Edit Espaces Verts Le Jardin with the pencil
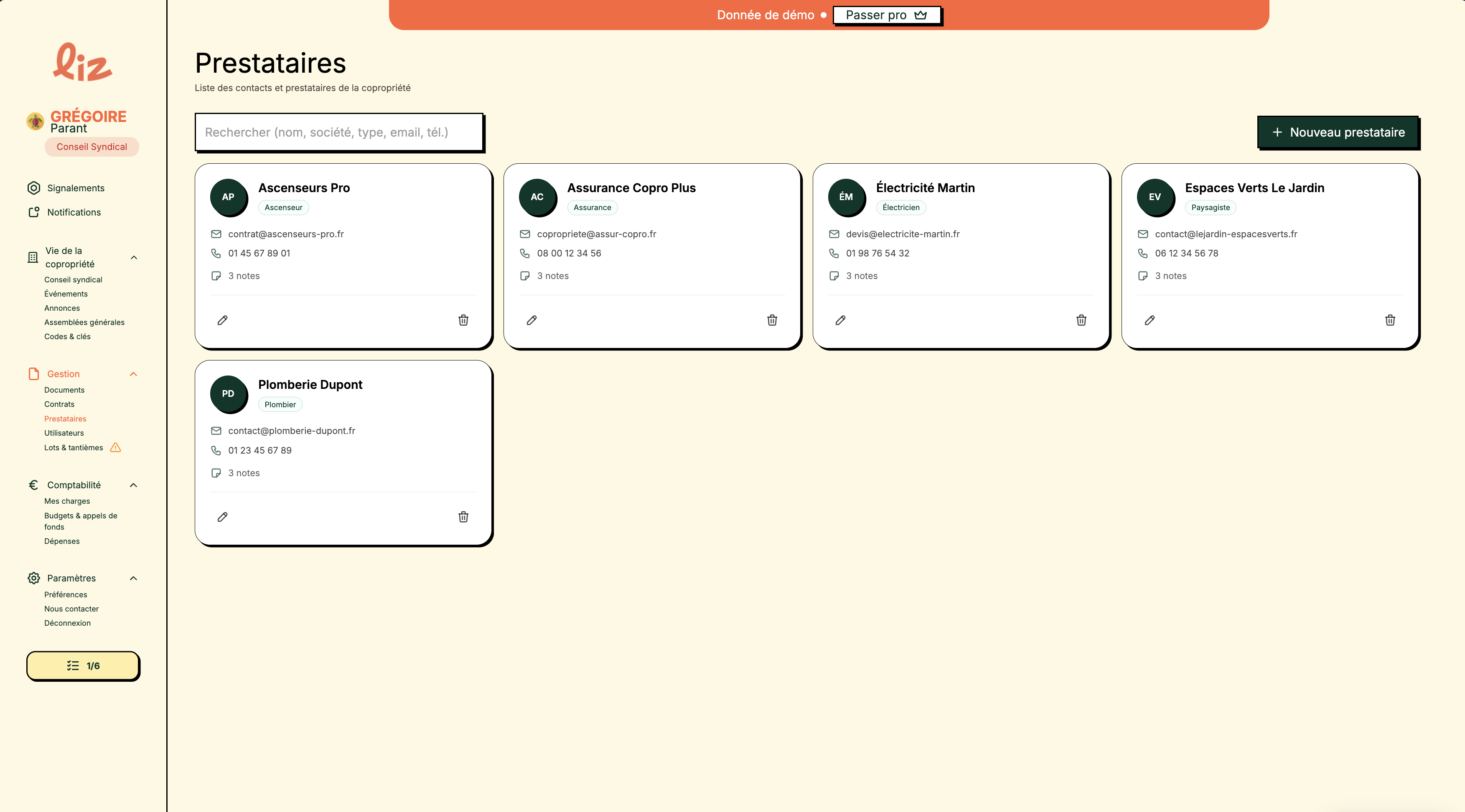The image size is (1465, 812). (1150, 320)
